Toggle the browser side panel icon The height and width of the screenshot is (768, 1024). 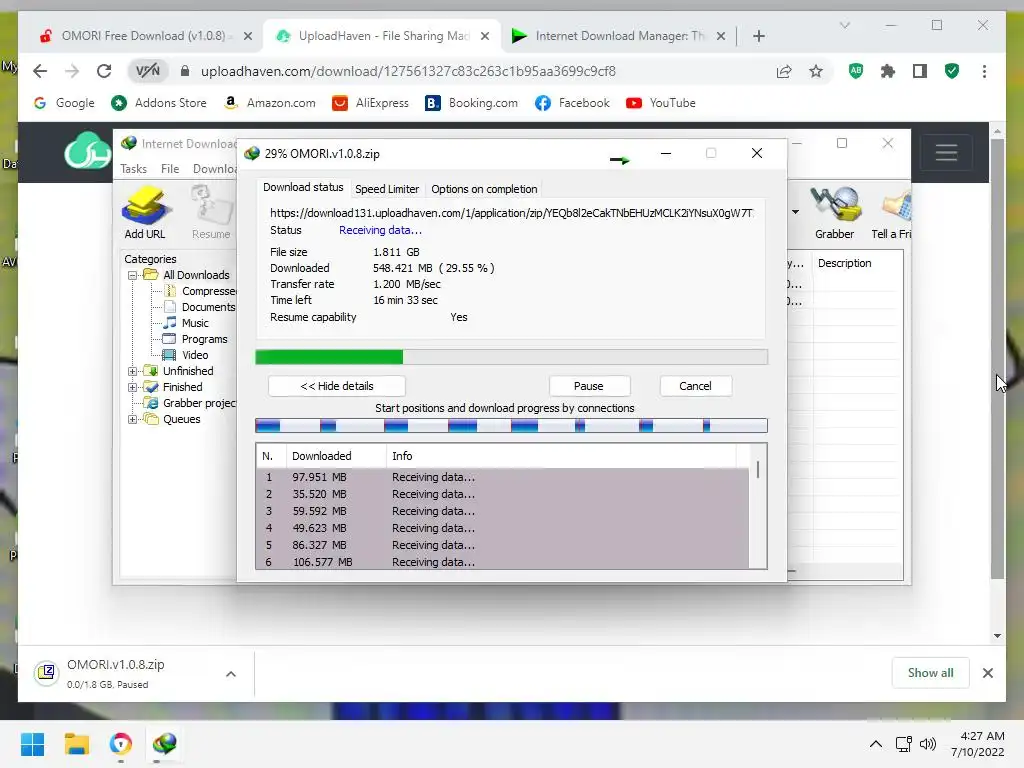(920, 71)
